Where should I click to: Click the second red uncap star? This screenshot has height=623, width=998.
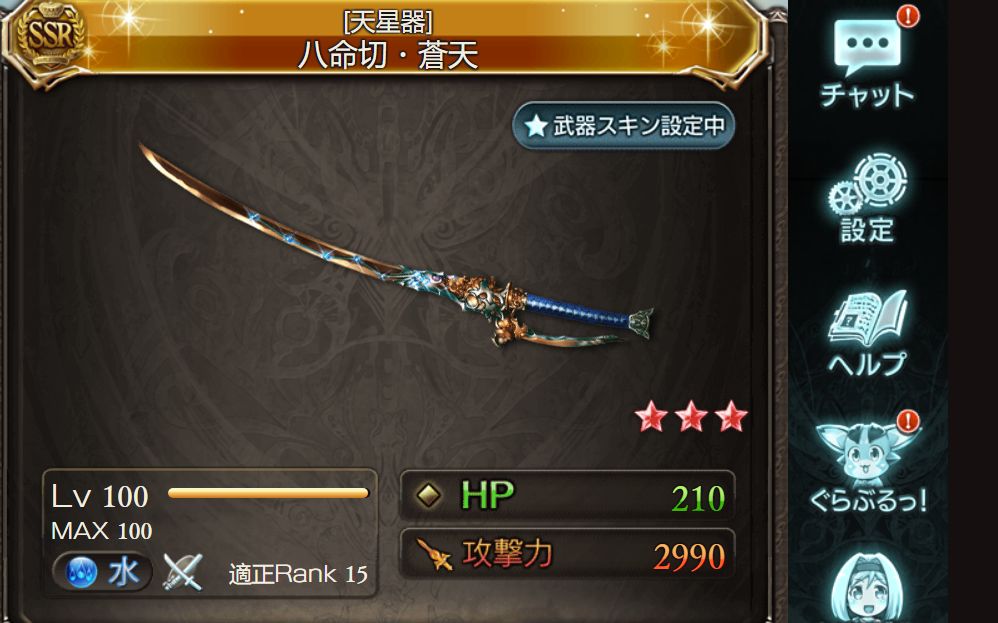pos(691,416)
